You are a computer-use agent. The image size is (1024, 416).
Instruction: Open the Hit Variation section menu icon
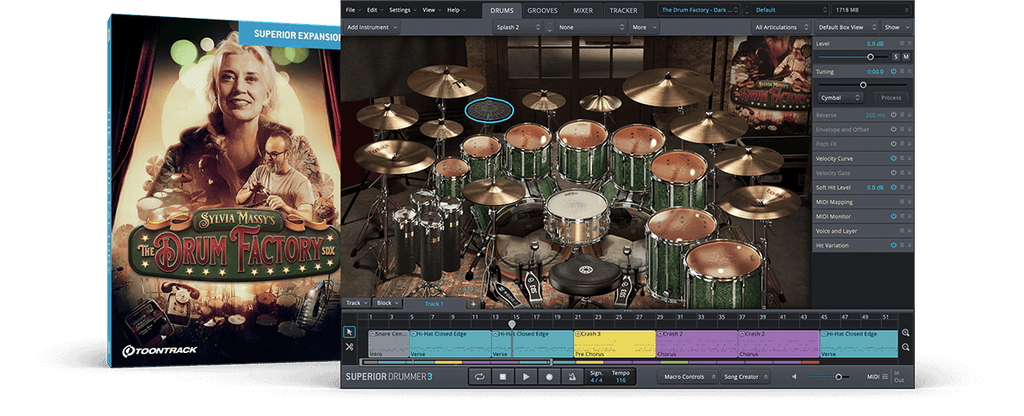(902, 245)
